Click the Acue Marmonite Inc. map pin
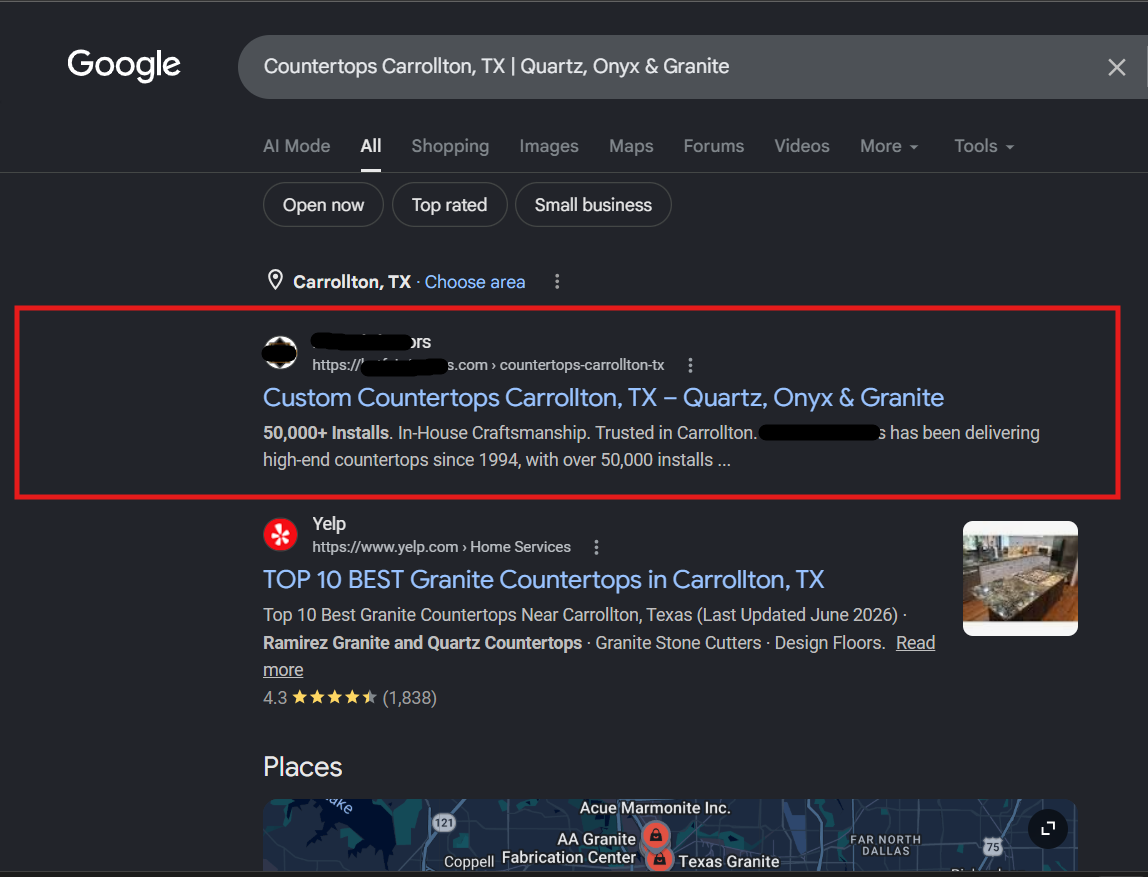 (655, 835)
